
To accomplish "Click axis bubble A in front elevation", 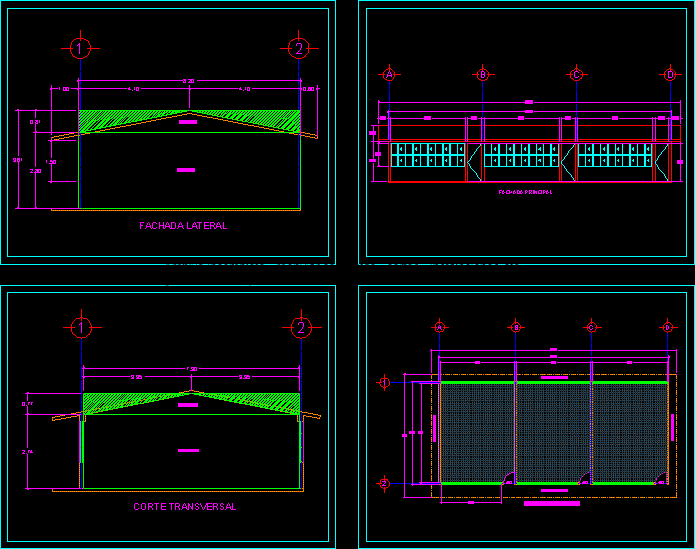I will (x=390, y=74).
